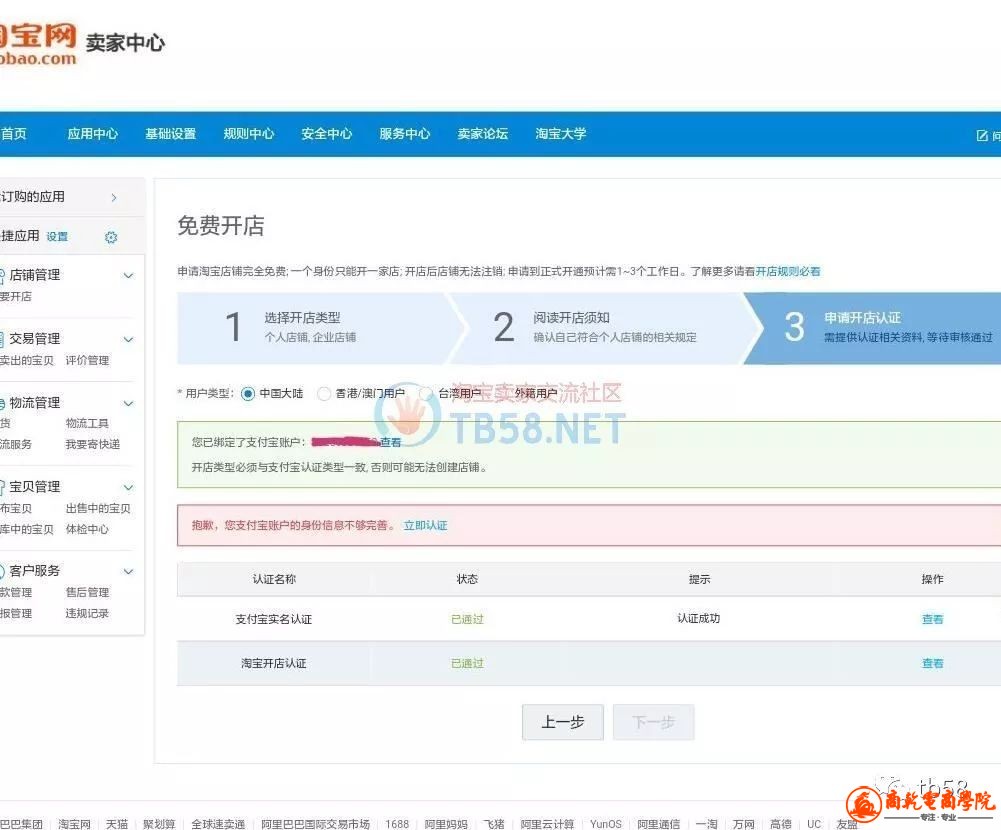Open the 阿里巴巴国际交易市场 footer link
This screenshot has height=830, width=1001.
(x=315, y=824)
